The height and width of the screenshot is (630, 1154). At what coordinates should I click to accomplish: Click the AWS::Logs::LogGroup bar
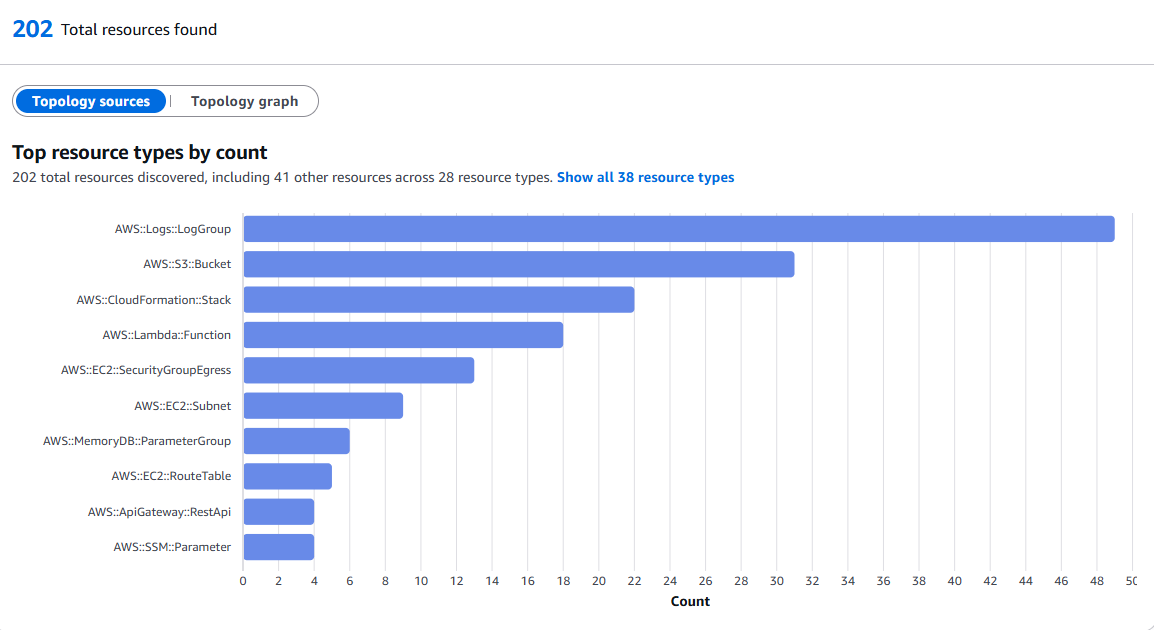tap(678, 229)
